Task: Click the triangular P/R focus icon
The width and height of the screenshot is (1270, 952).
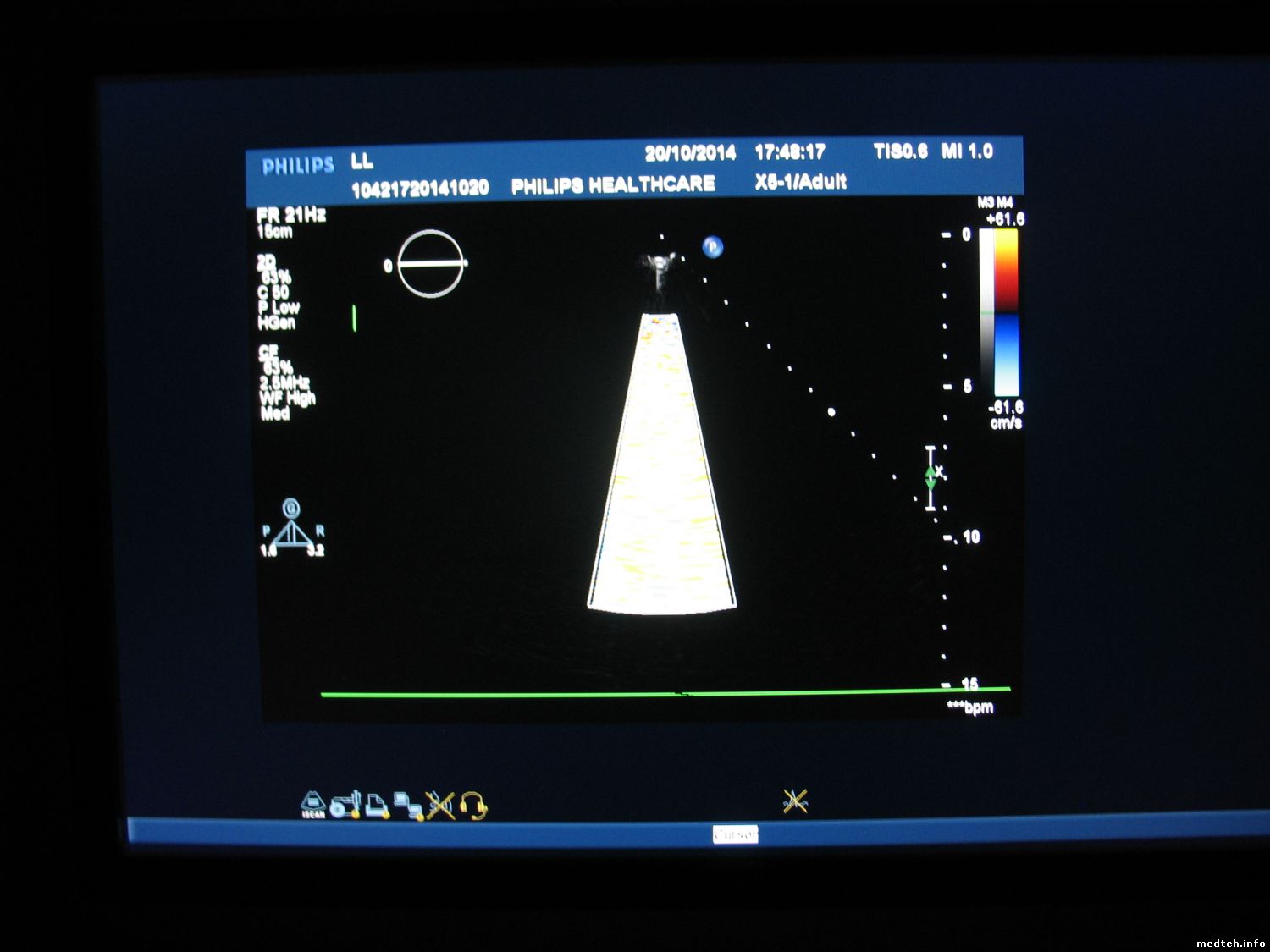Action: point(291,528)
